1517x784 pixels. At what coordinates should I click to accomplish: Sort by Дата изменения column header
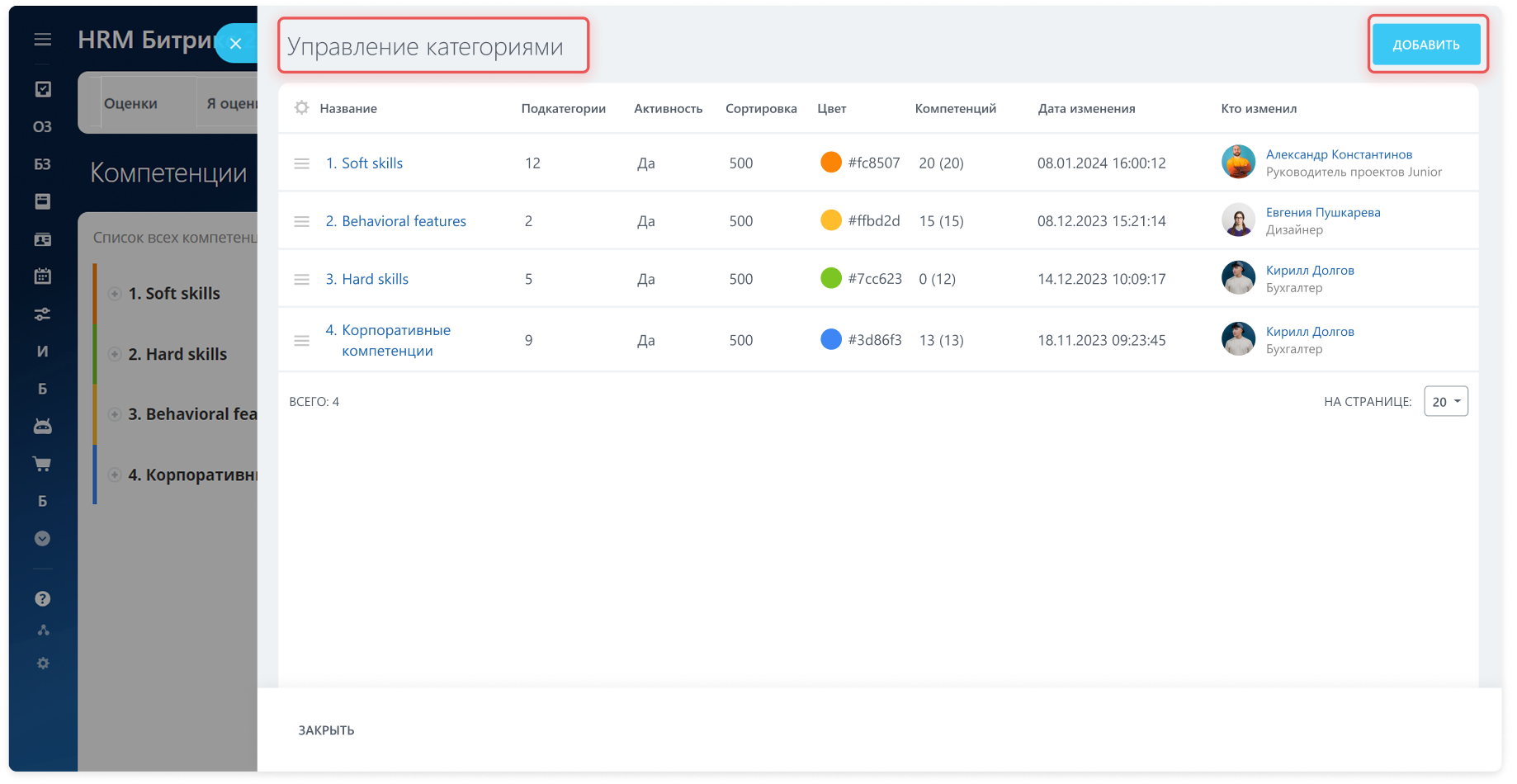(x=1086, y=108)
